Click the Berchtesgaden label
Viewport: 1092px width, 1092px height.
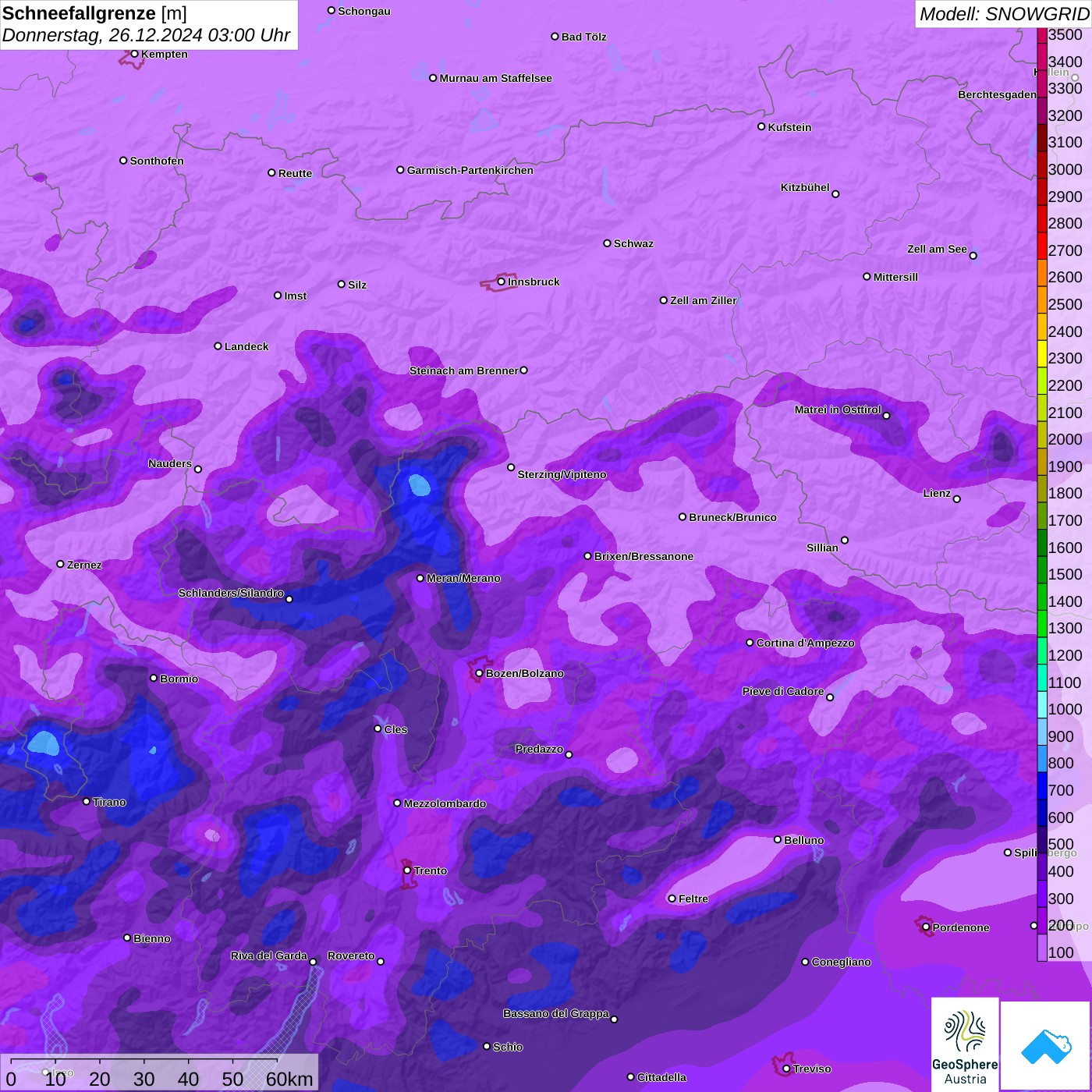(x=997, y=94)
